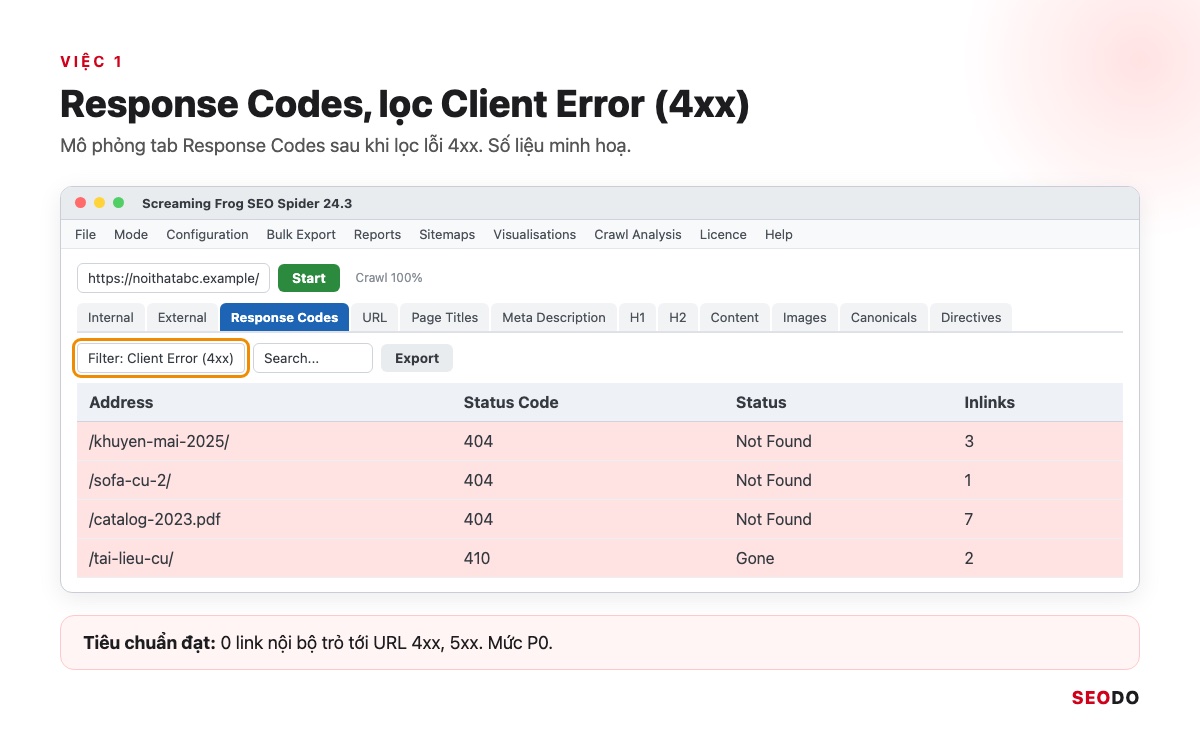Click the Crawl 100% progress label
1200x730 pixels.
(x=389, y=278)
